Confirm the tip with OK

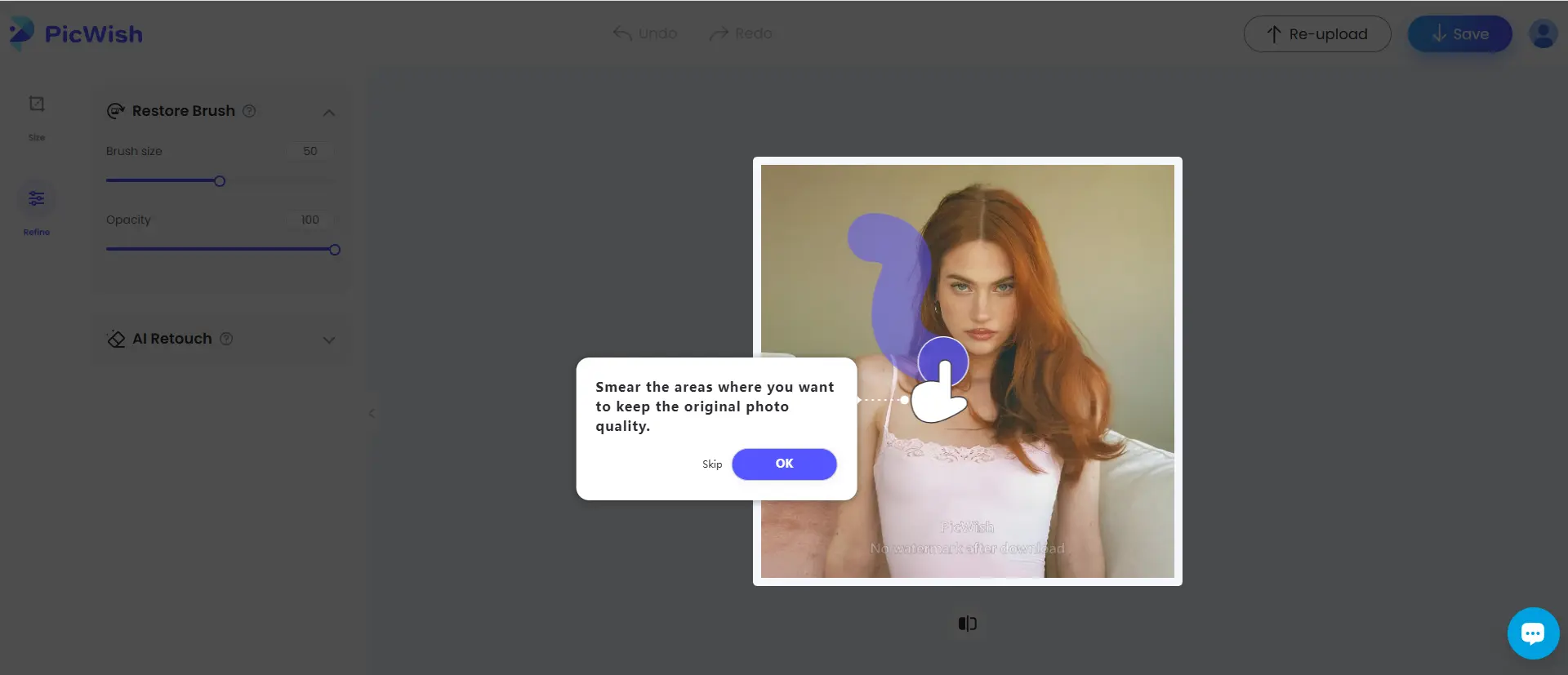point(784,464)
